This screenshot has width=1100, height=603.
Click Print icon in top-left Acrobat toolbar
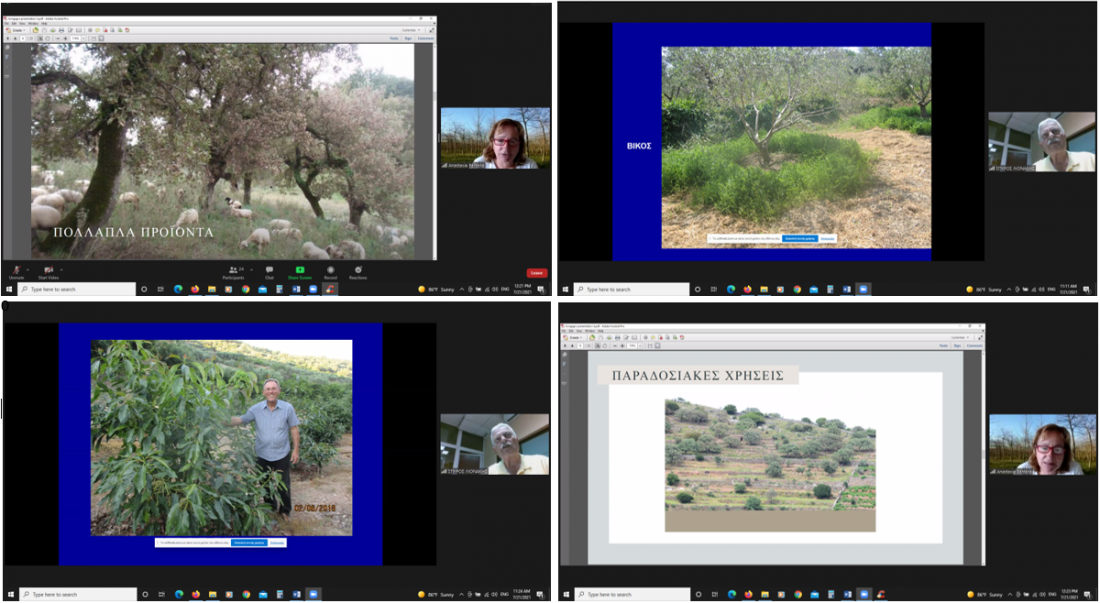61,30
